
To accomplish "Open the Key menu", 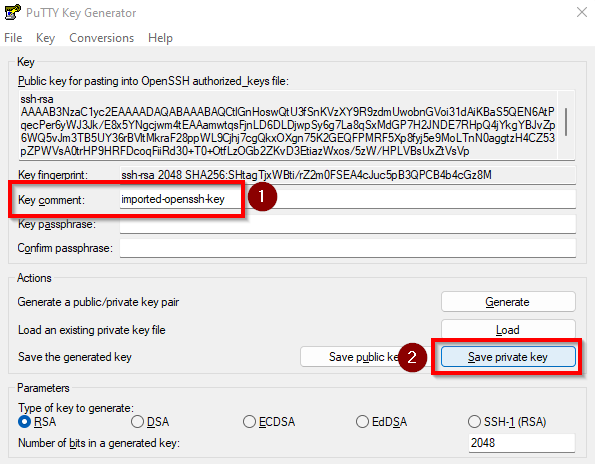I will (x=45, y=38).
